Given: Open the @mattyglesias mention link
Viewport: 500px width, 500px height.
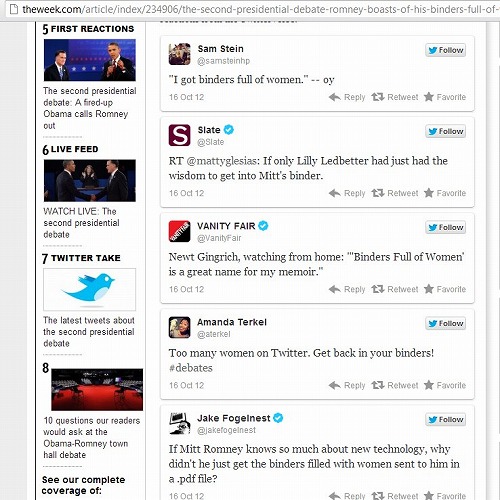Looking at the screenshot, I should coord(223,161).
